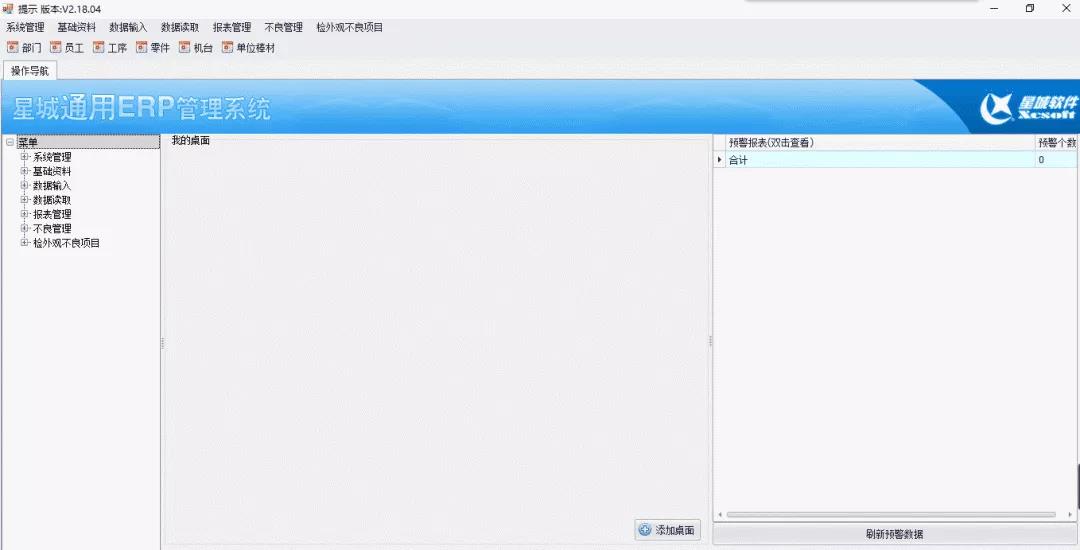Switch to the 操作导航 tab
This screenshot has height=550, width=1080.
point(30,71)
